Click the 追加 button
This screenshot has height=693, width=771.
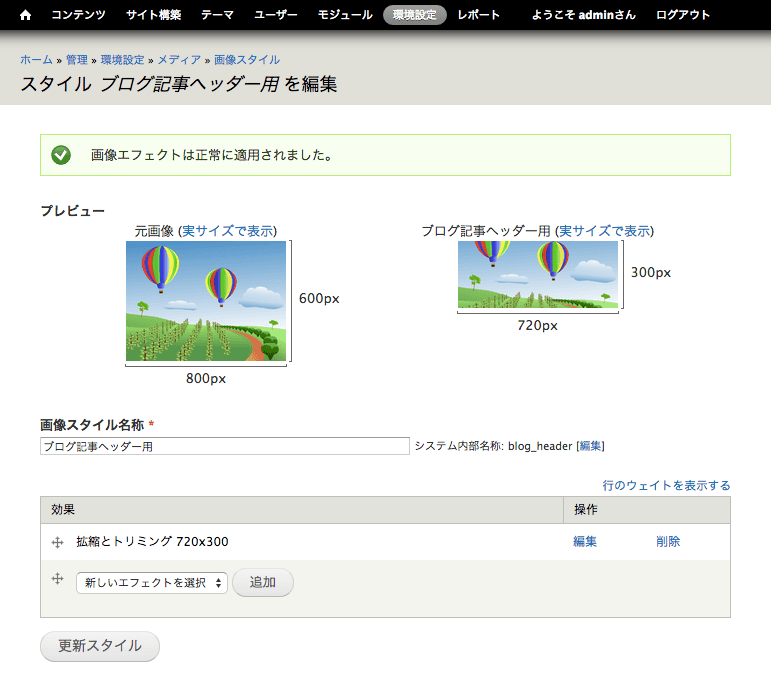click(263, 582)
